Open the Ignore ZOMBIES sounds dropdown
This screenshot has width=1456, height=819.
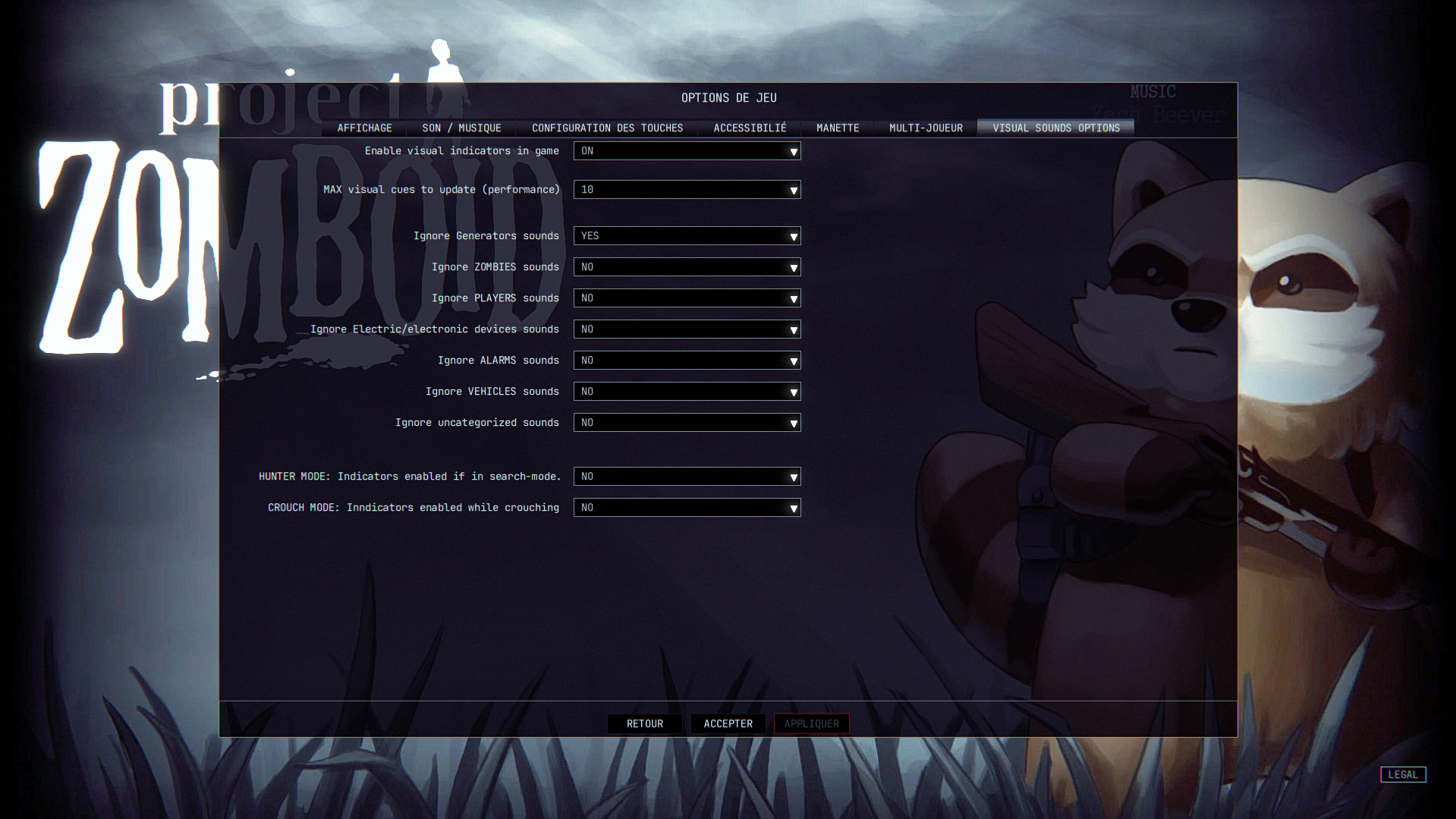tap(687, 267)
